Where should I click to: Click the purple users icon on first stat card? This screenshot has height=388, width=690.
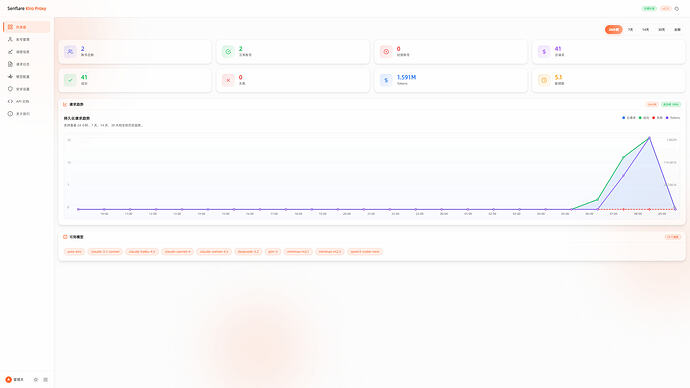70,51
